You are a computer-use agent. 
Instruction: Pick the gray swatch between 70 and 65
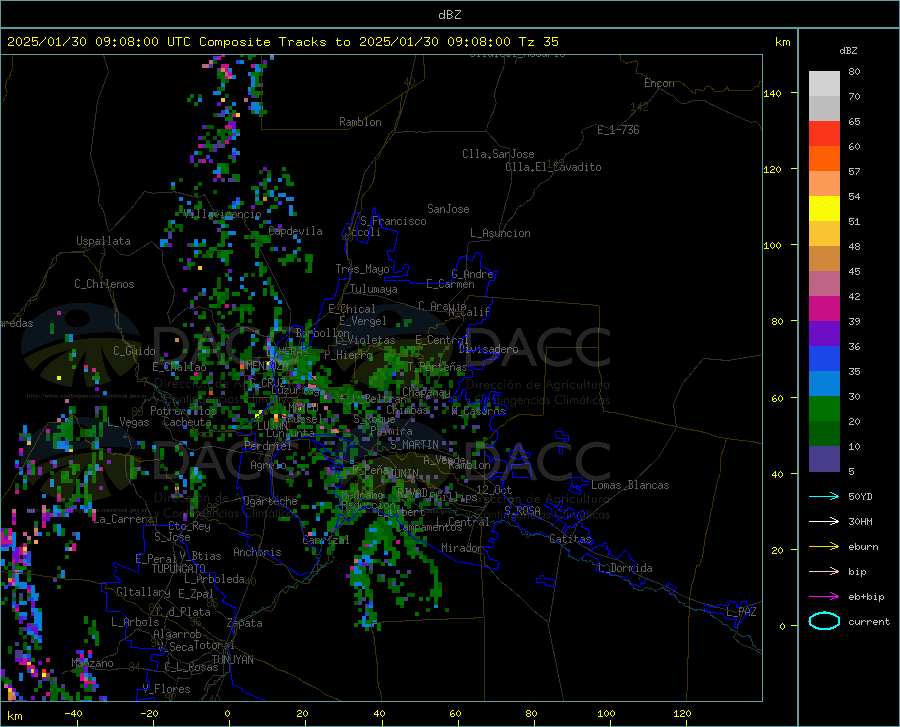(x=824, y=108)
